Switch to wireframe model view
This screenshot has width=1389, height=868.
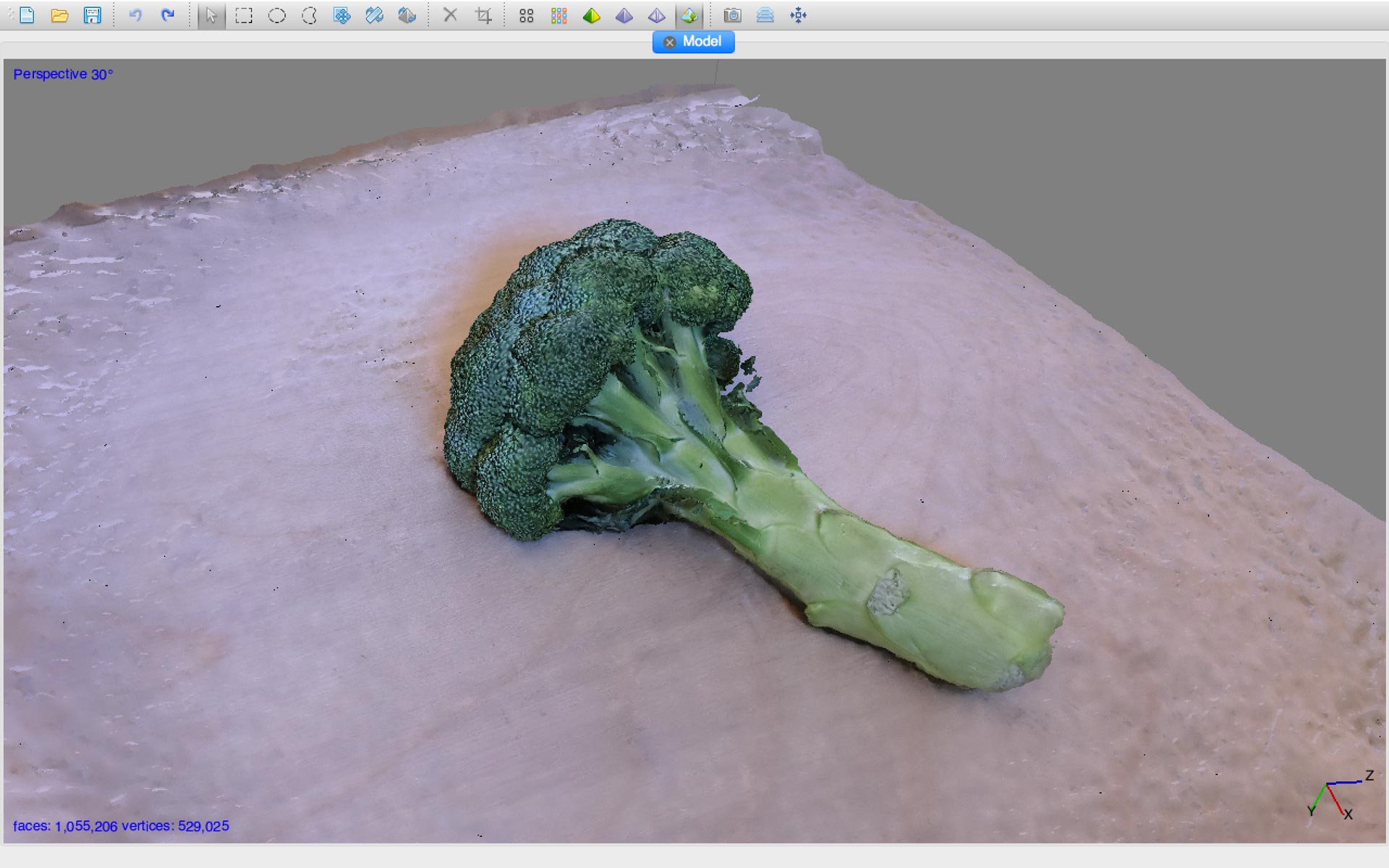657,15
